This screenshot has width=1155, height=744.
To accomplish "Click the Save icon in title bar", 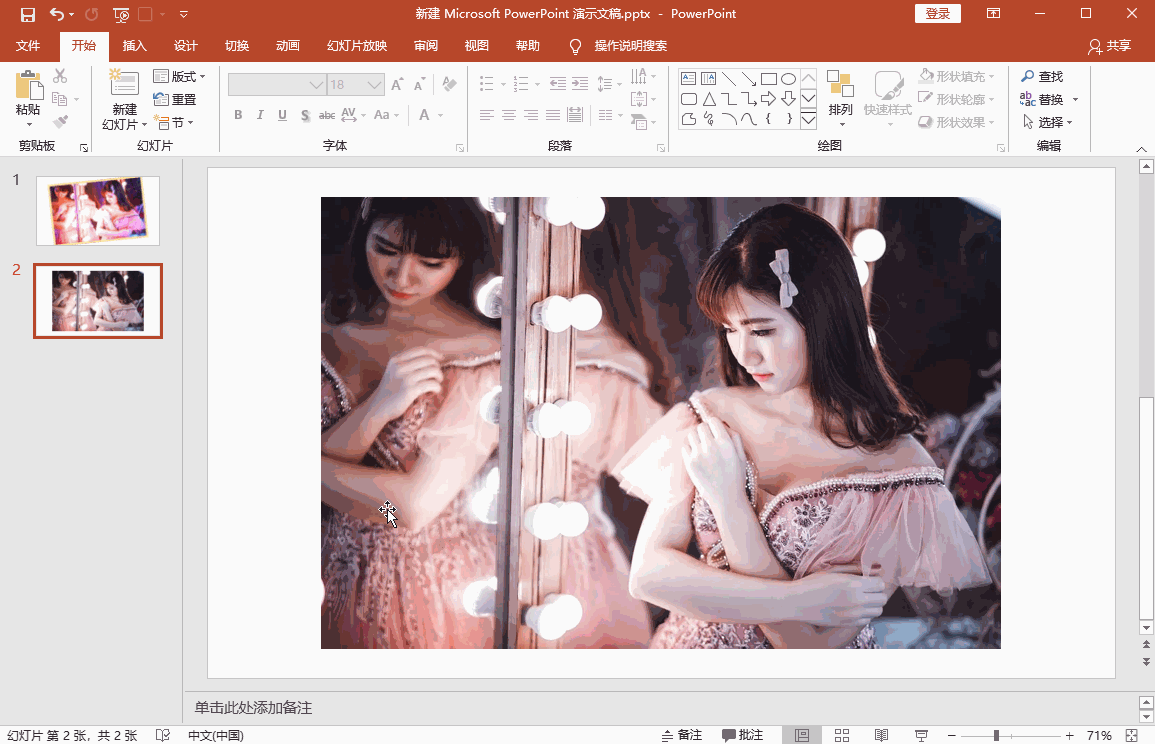I will pos(28,14).
